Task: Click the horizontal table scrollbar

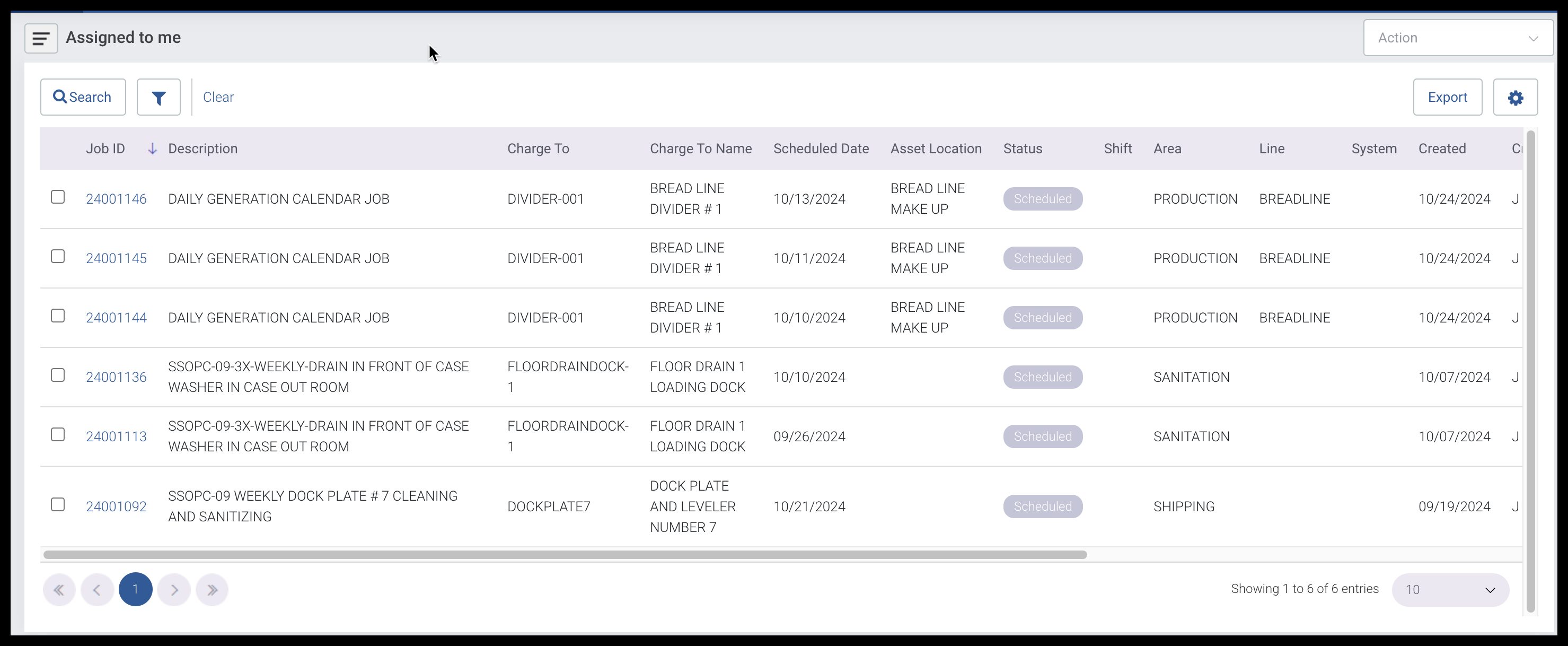Action: pos(565,555)
